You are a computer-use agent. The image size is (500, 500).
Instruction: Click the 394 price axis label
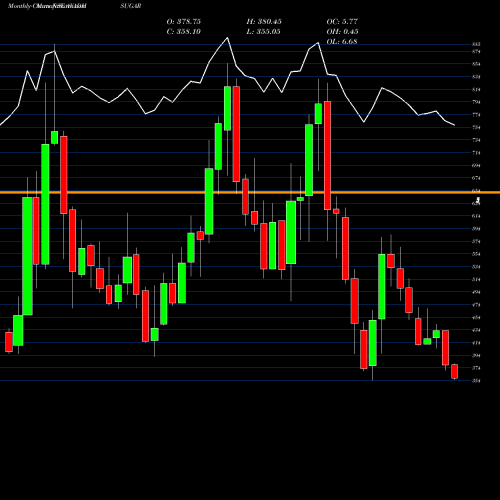476,355
